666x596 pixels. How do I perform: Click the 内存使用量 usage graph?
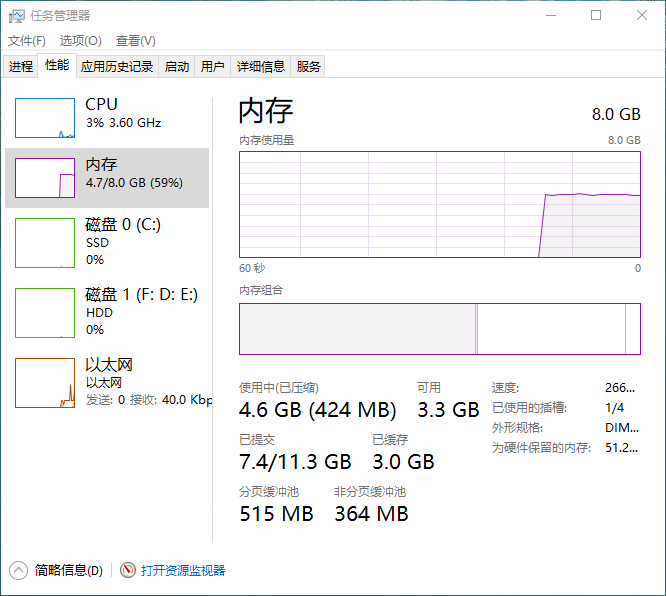point(439,204)
